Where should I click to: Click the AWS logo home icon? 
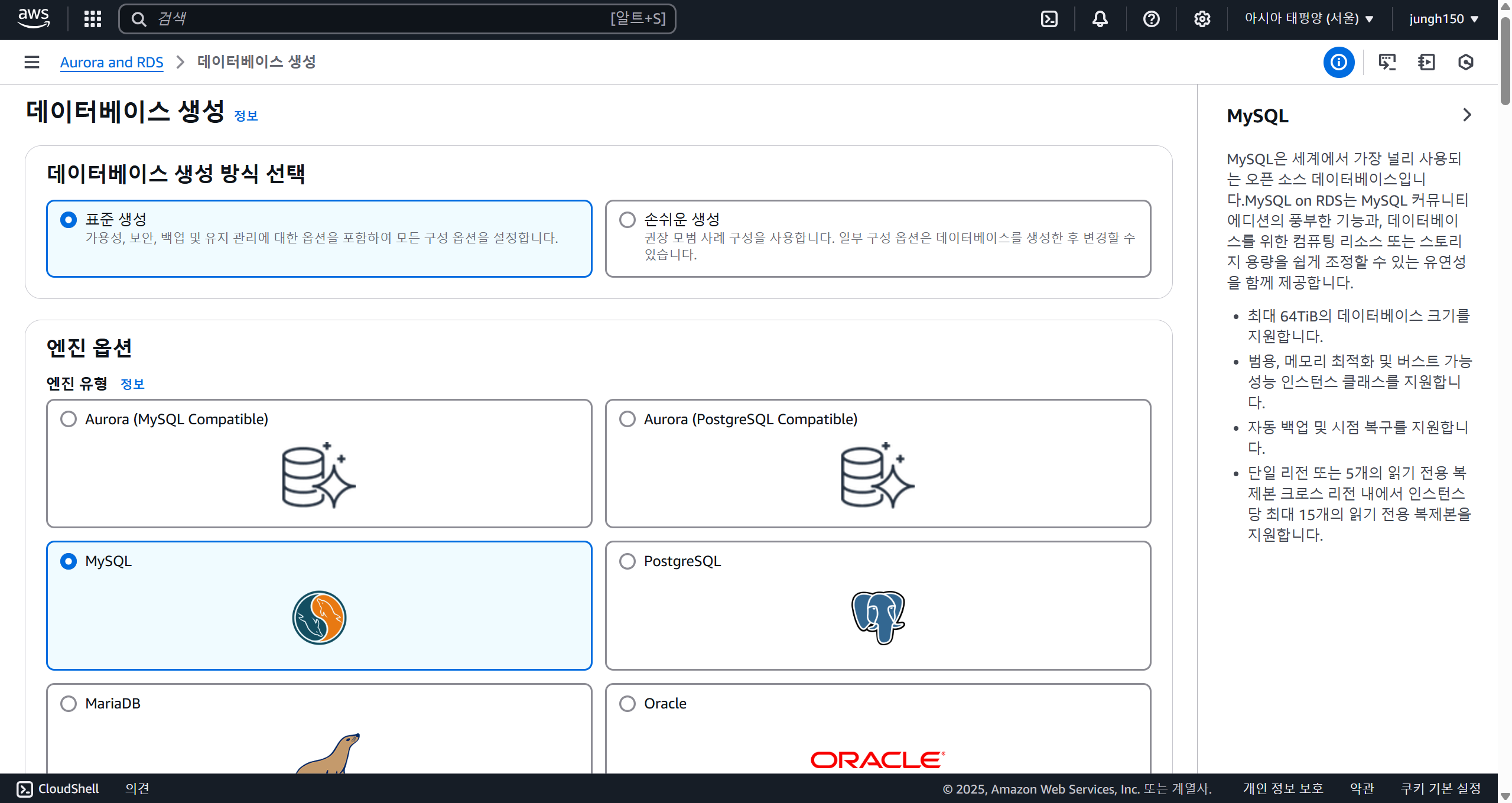pos(34,18)
